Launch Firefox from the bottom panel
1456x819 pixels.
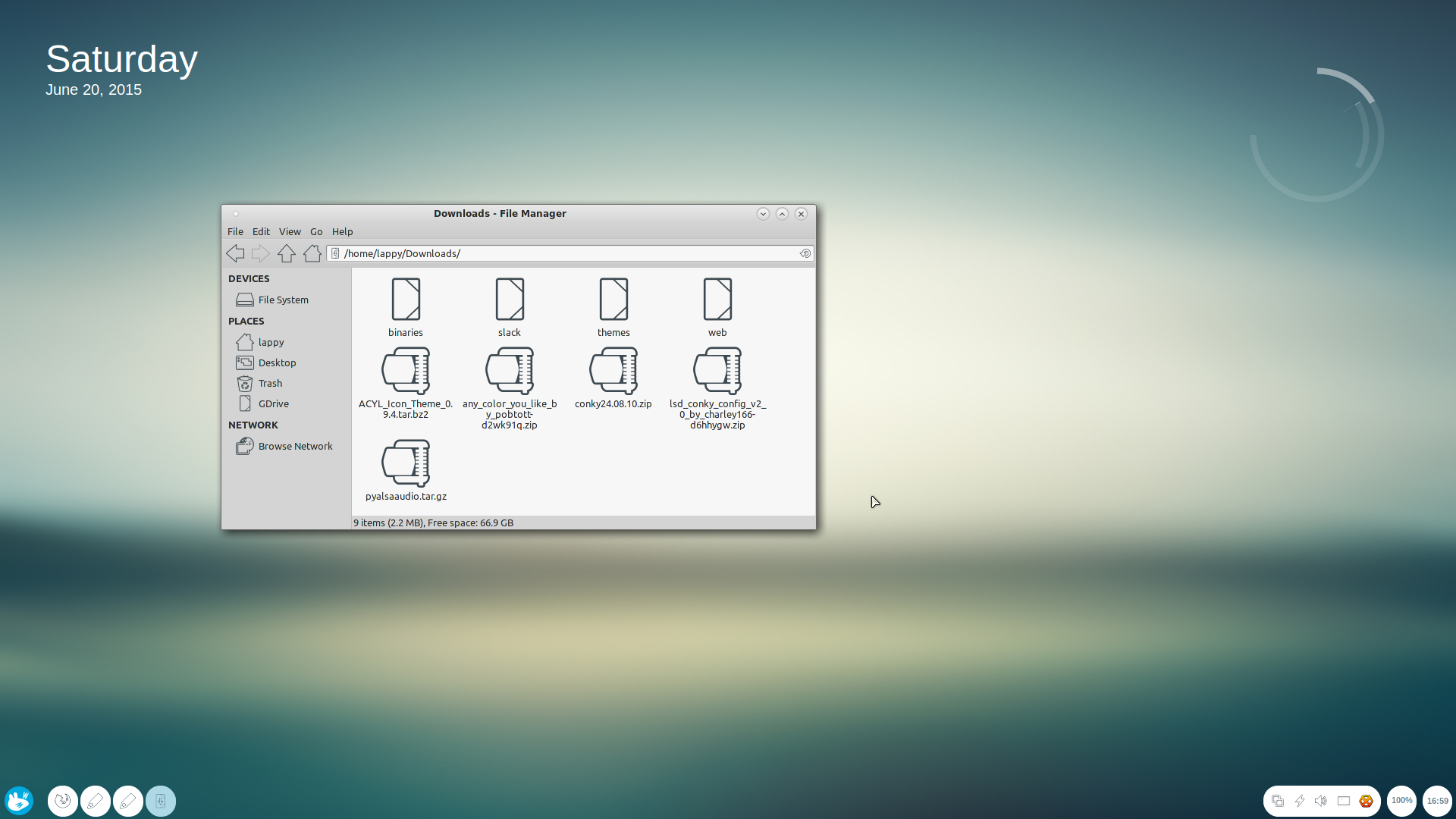coord(63,801)
